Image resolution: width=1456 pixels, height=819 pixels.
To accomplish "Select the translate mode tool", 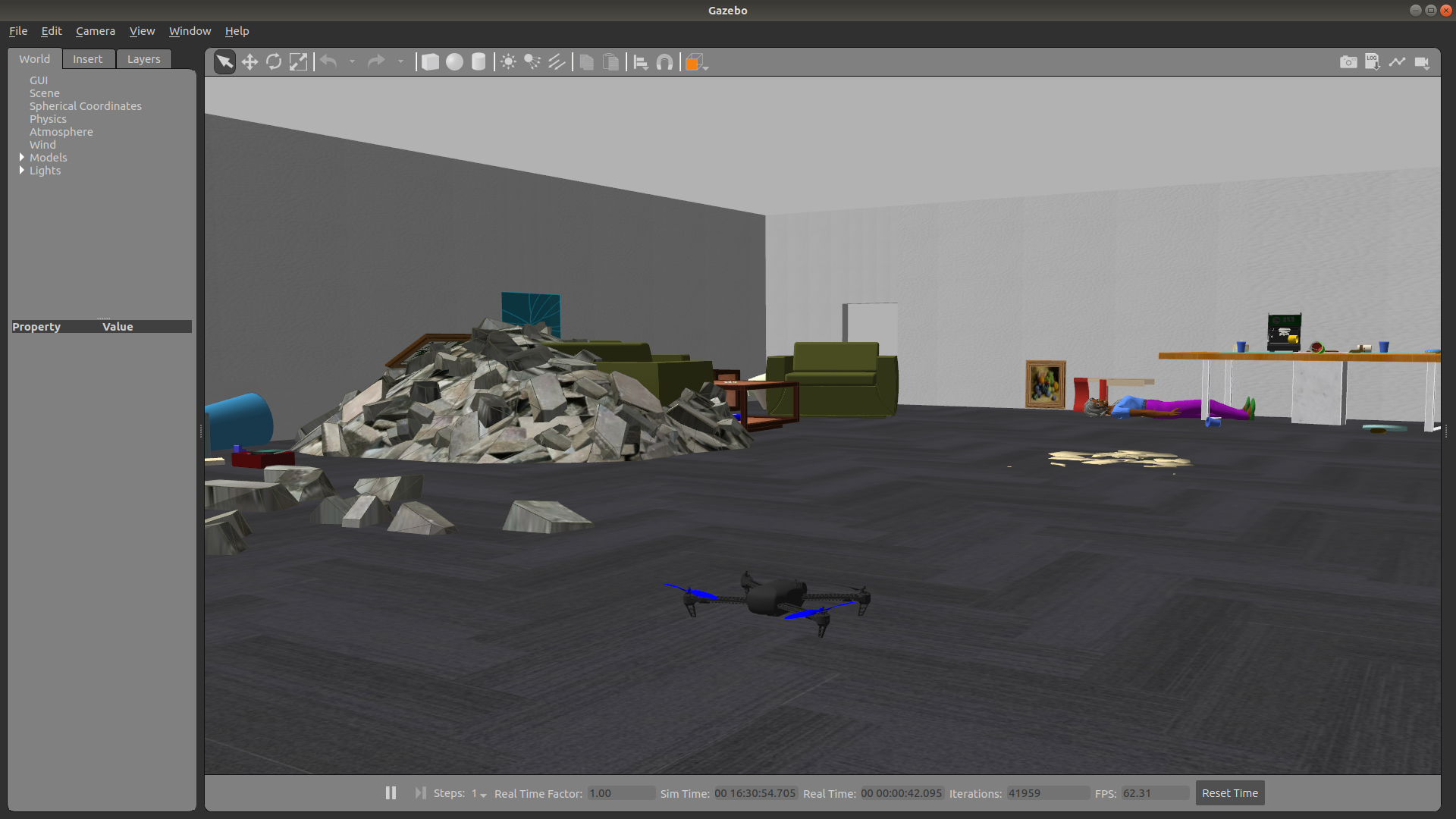I will tap(249, 62).
